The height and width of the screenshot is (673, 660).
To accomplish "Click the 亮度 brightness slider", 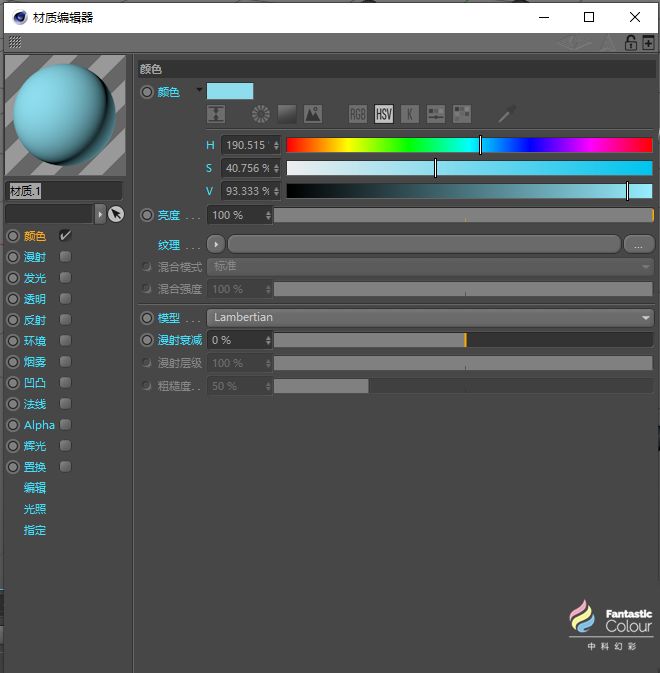I will pyautogui.click(x=463, y=215).
